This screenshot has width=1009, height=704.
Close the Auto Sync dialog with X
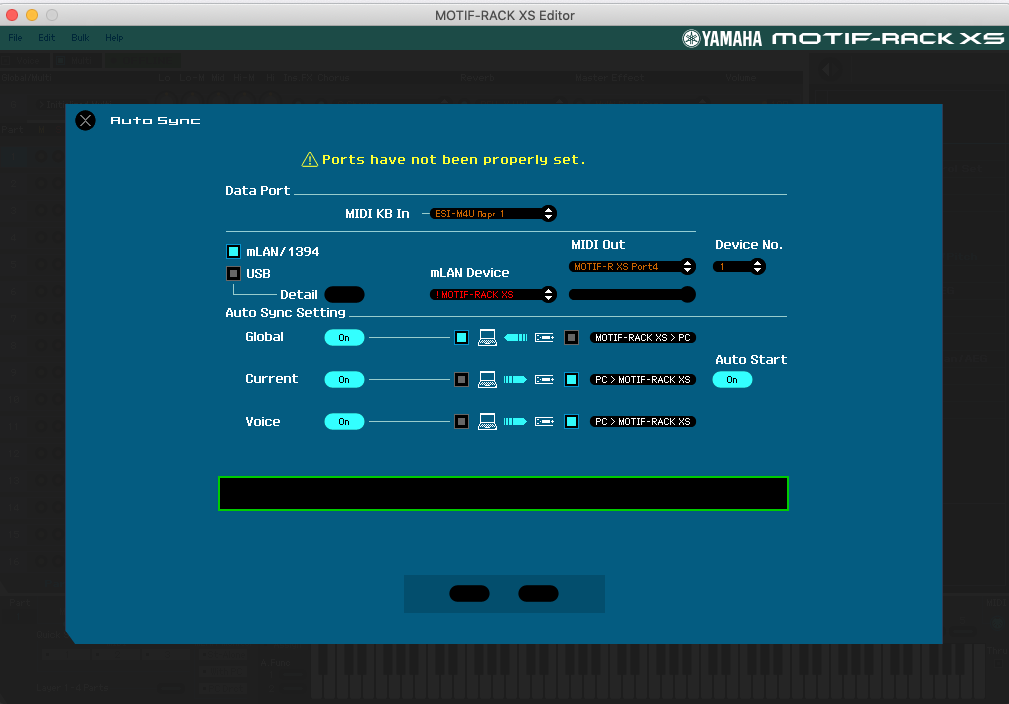86,120
